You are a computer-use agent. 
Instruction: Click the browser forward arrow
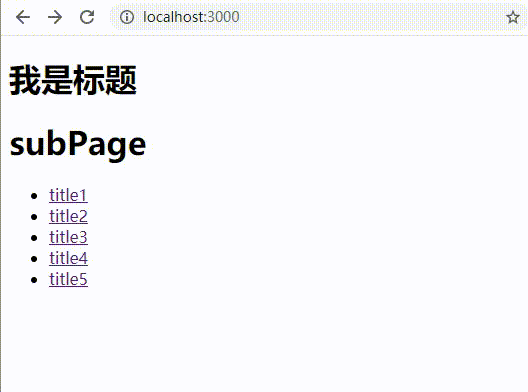pyautogui.click(x=55, y=17)
